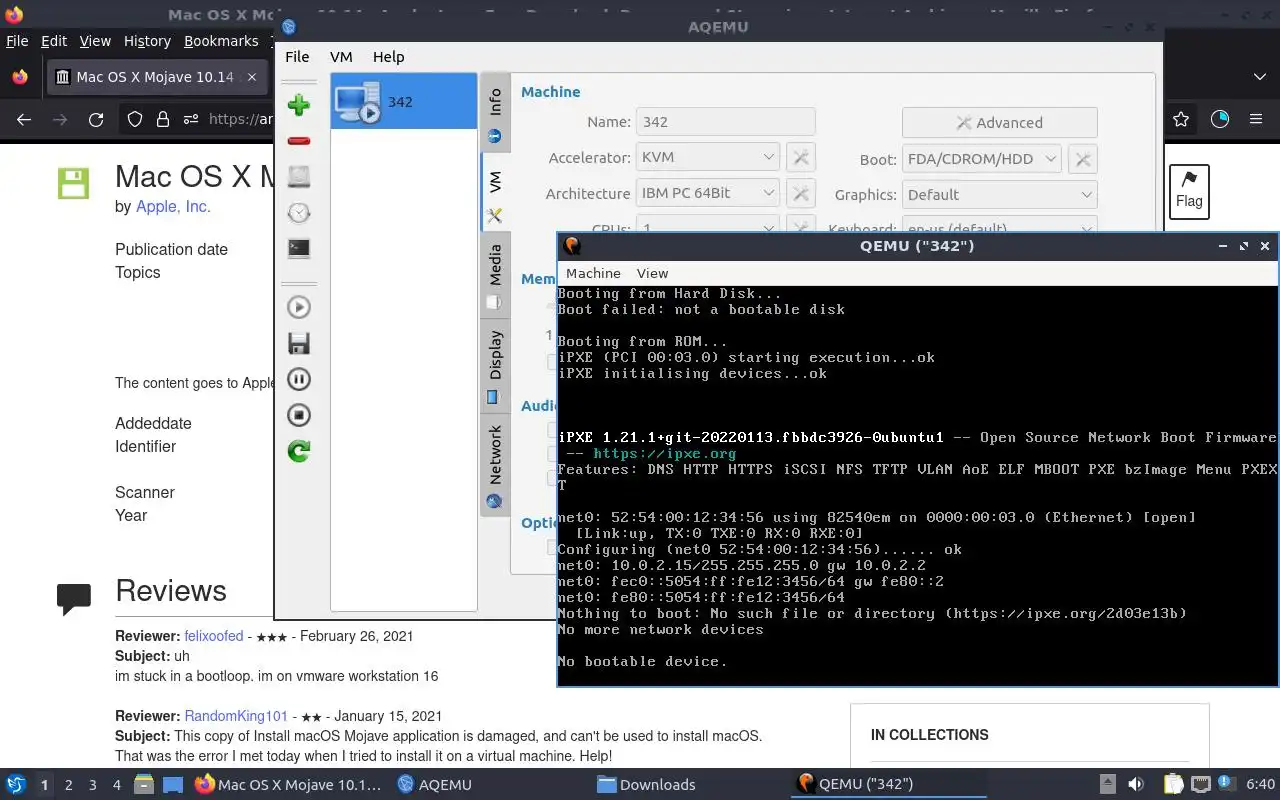The width and height of the screenshot is (1280, 800).
Task: Reset the VM with green reload arrow
Action: [x=298, y=451]
